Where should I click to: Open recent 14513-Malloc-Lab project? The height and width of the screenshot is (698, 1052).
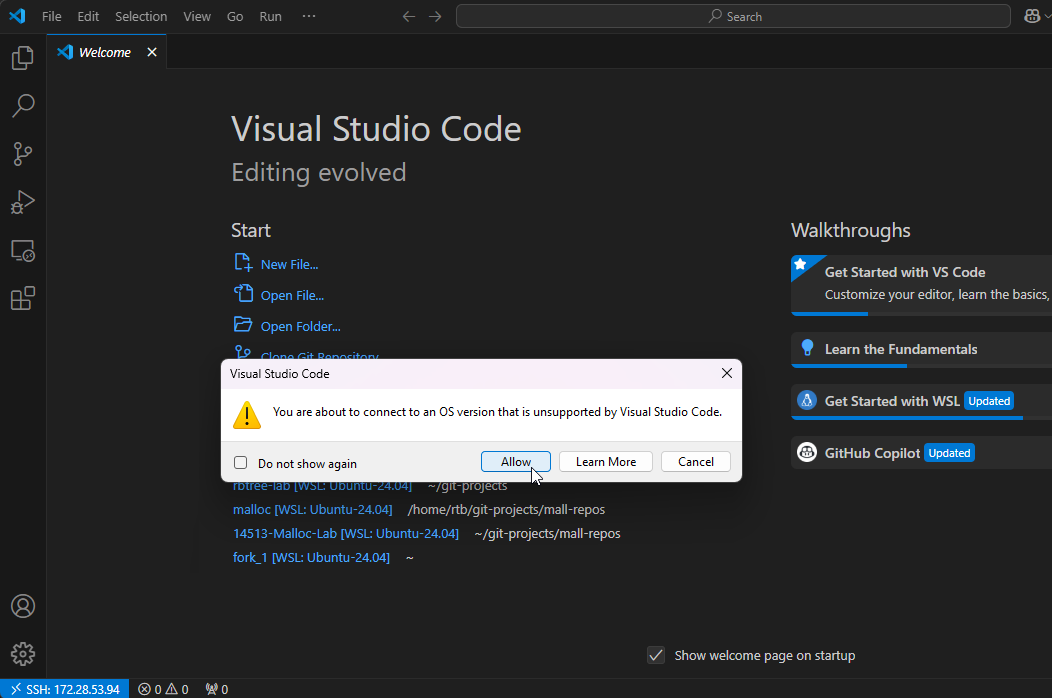point(346,534)
